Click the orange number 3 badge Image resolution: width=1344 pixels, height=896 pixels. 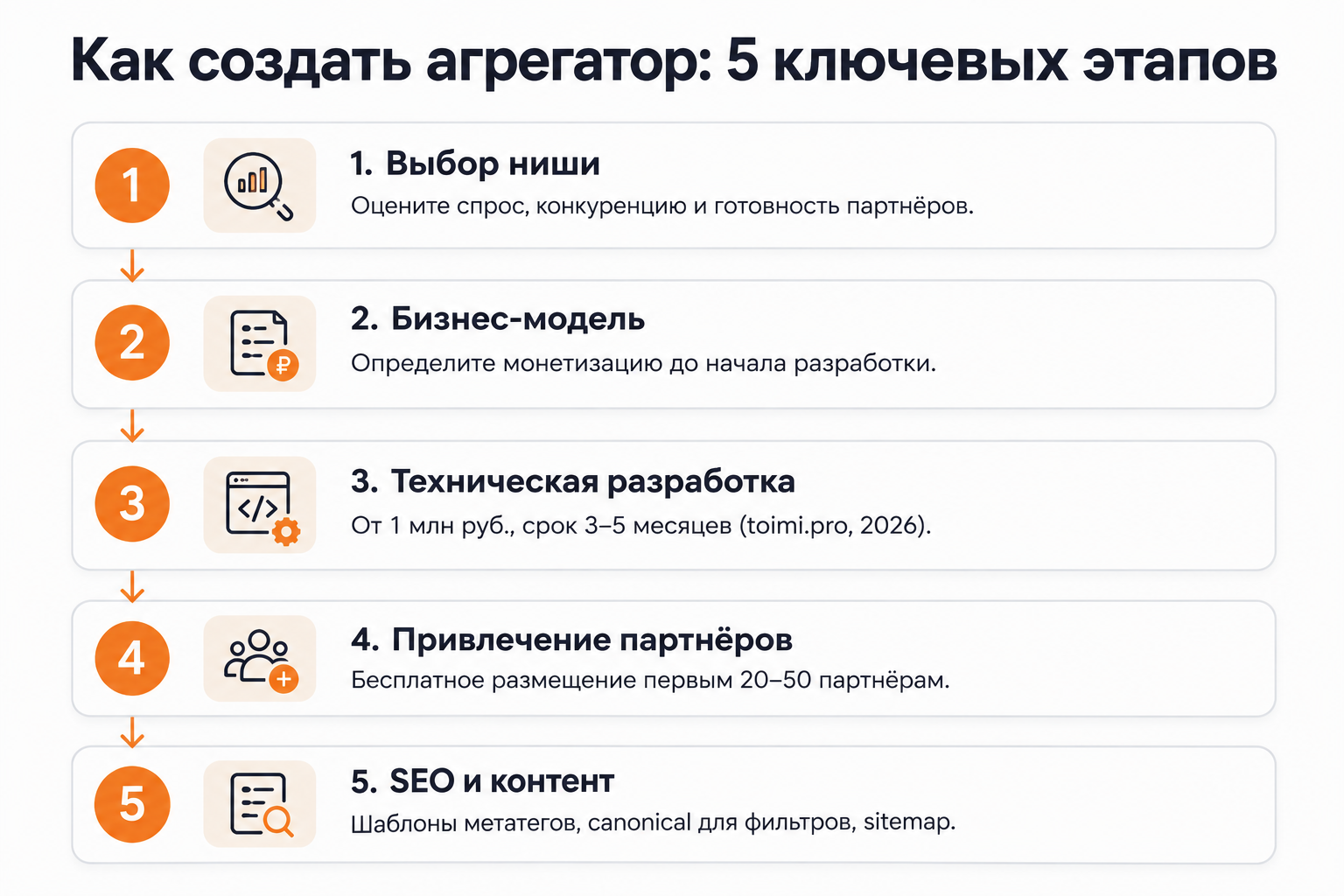[132, 504]
